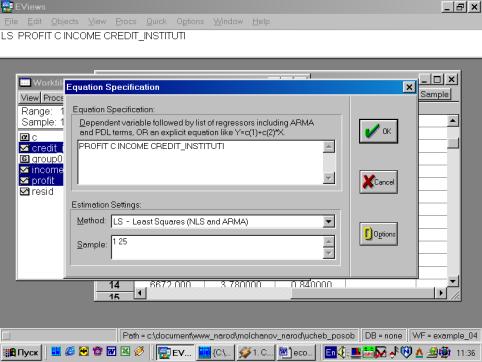Open estimation Options button
The height and width of the screenshot is (362, 482).
point(378,234)
